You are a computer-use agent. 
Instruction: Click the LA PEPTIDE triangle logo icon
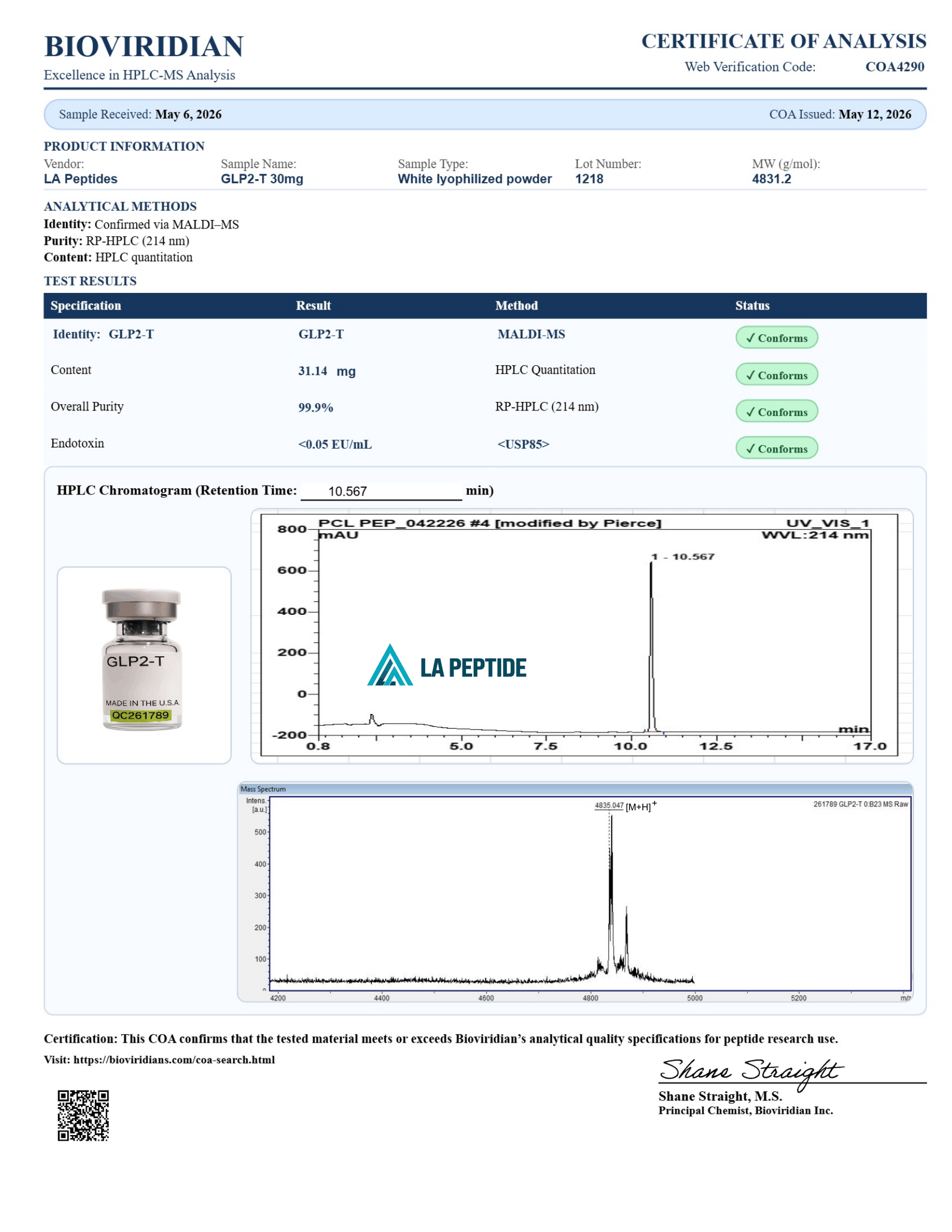click(x=390, y=665)
